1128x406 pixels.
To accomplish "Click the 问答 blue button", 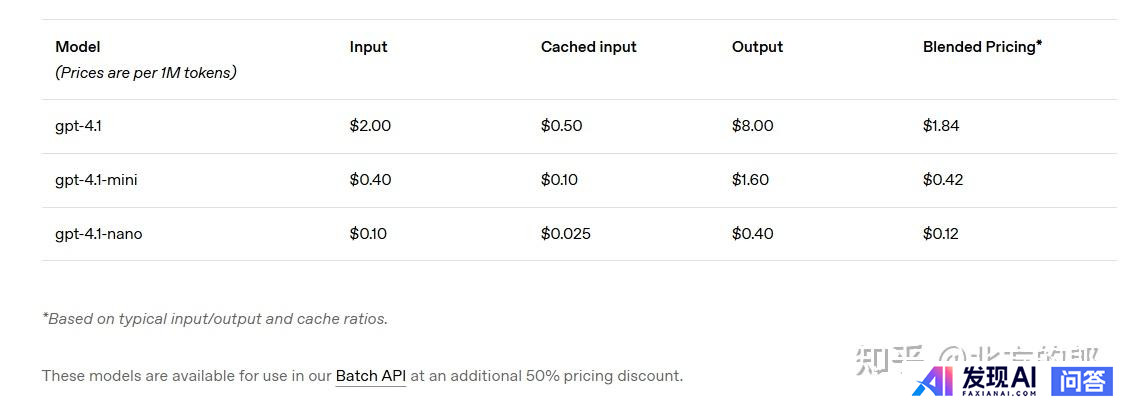I will 1081,382.
